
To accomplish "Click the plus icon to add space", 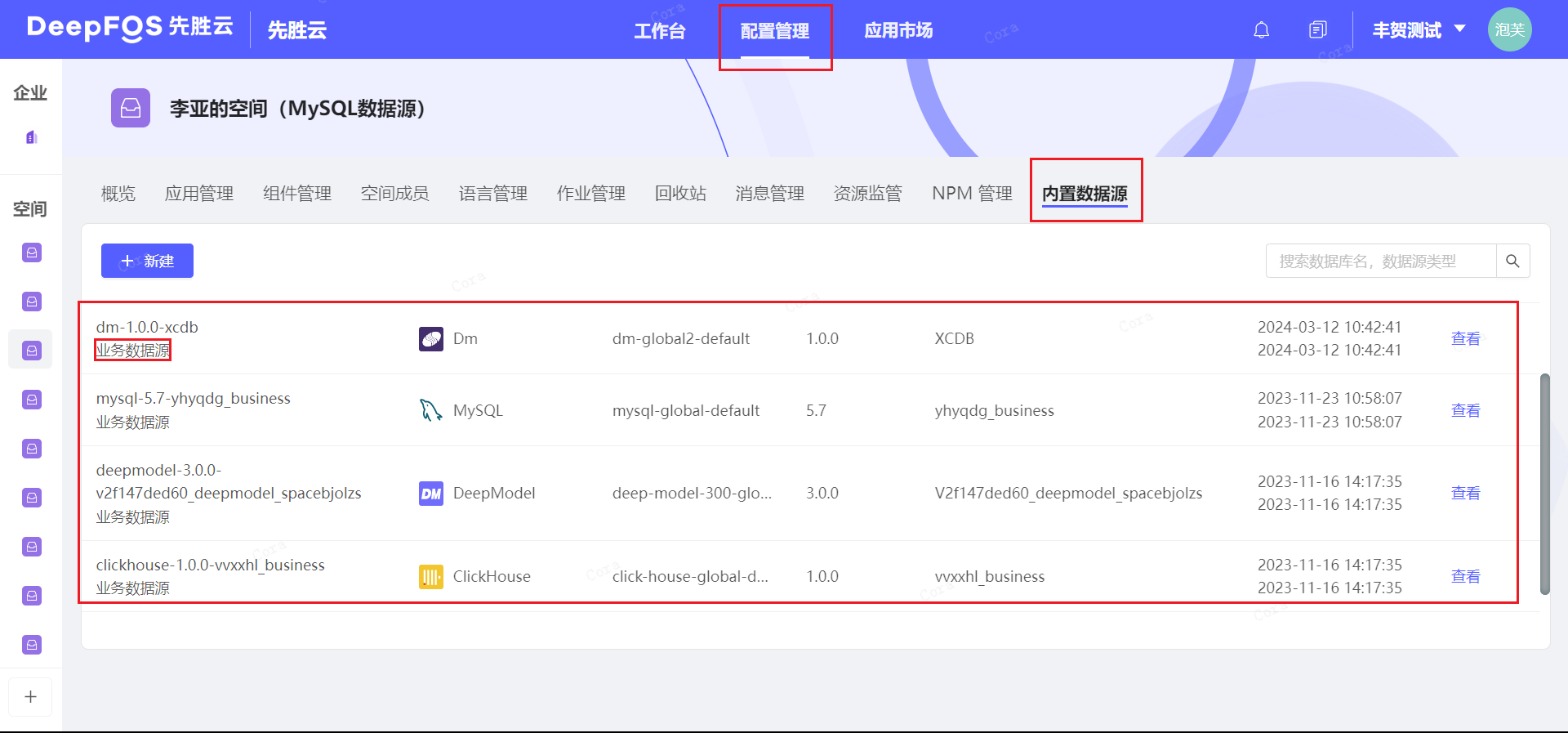I will point(30,697).
